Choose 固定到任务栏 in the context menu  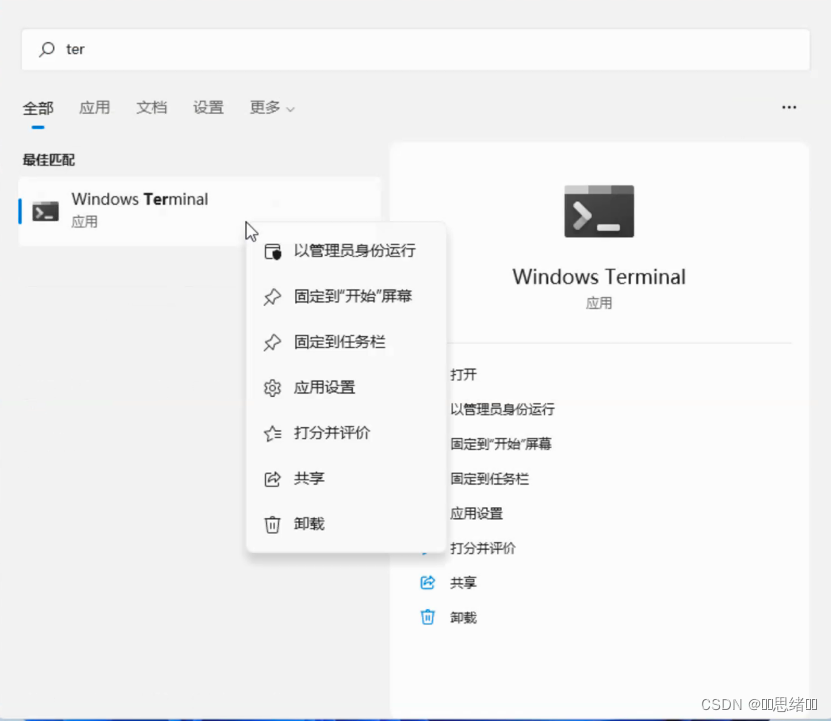click(346, 342)
